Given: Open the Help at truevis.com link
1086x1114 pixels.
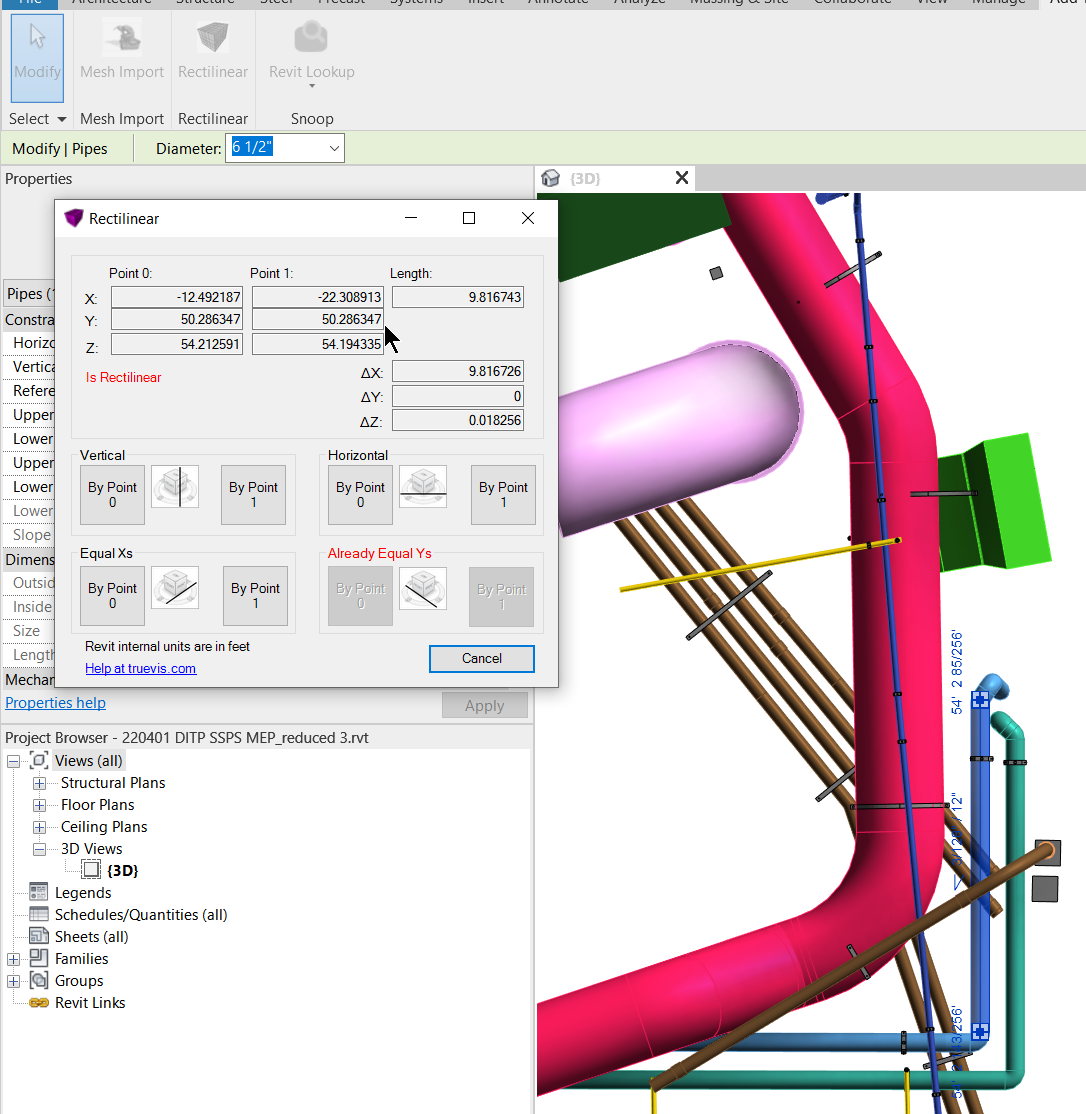Looking at the screenshot, I should (141, 669).
